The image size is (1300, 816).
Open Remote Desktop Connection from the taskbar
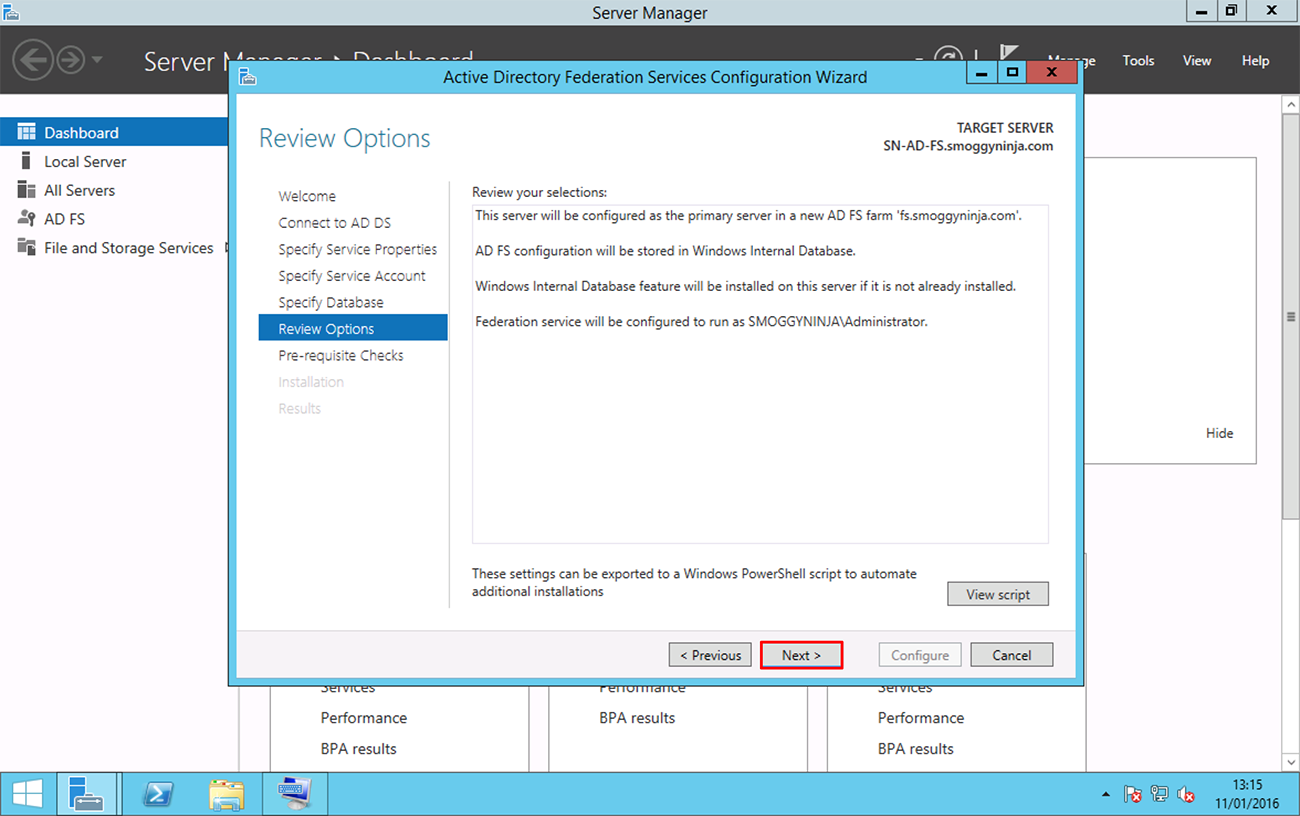294,793
